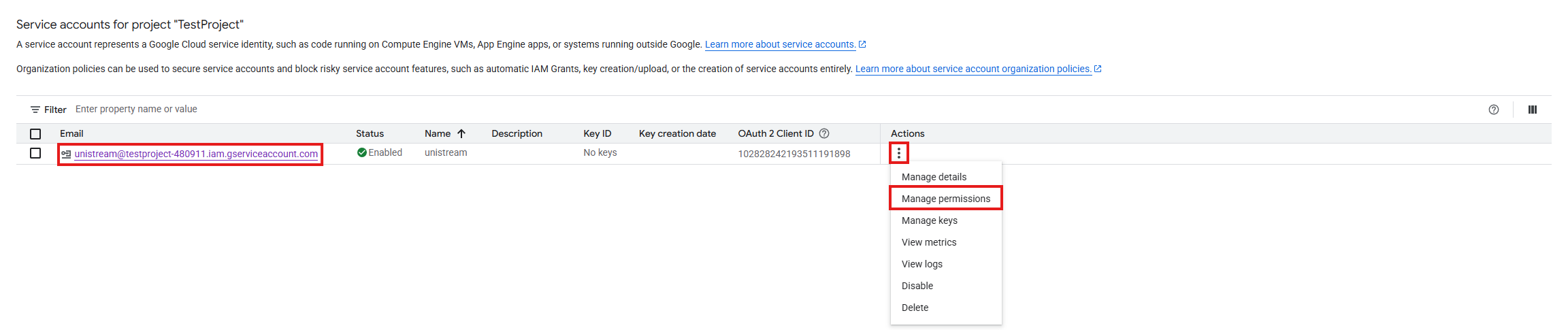The height and width of the screenshot is (330, 1568).
Task: Open the unistream service account email link
Action: 196,154
